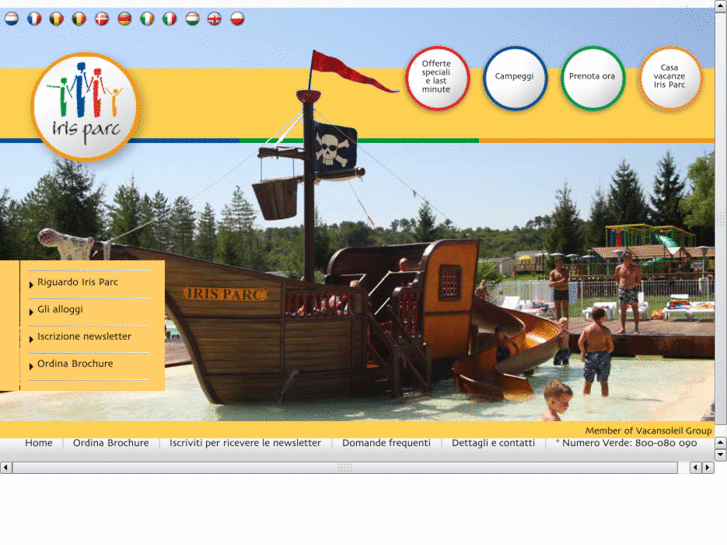Choose the Hungarian flag icon
Viewport: 727px width, 545px height.
click(192, 19)
